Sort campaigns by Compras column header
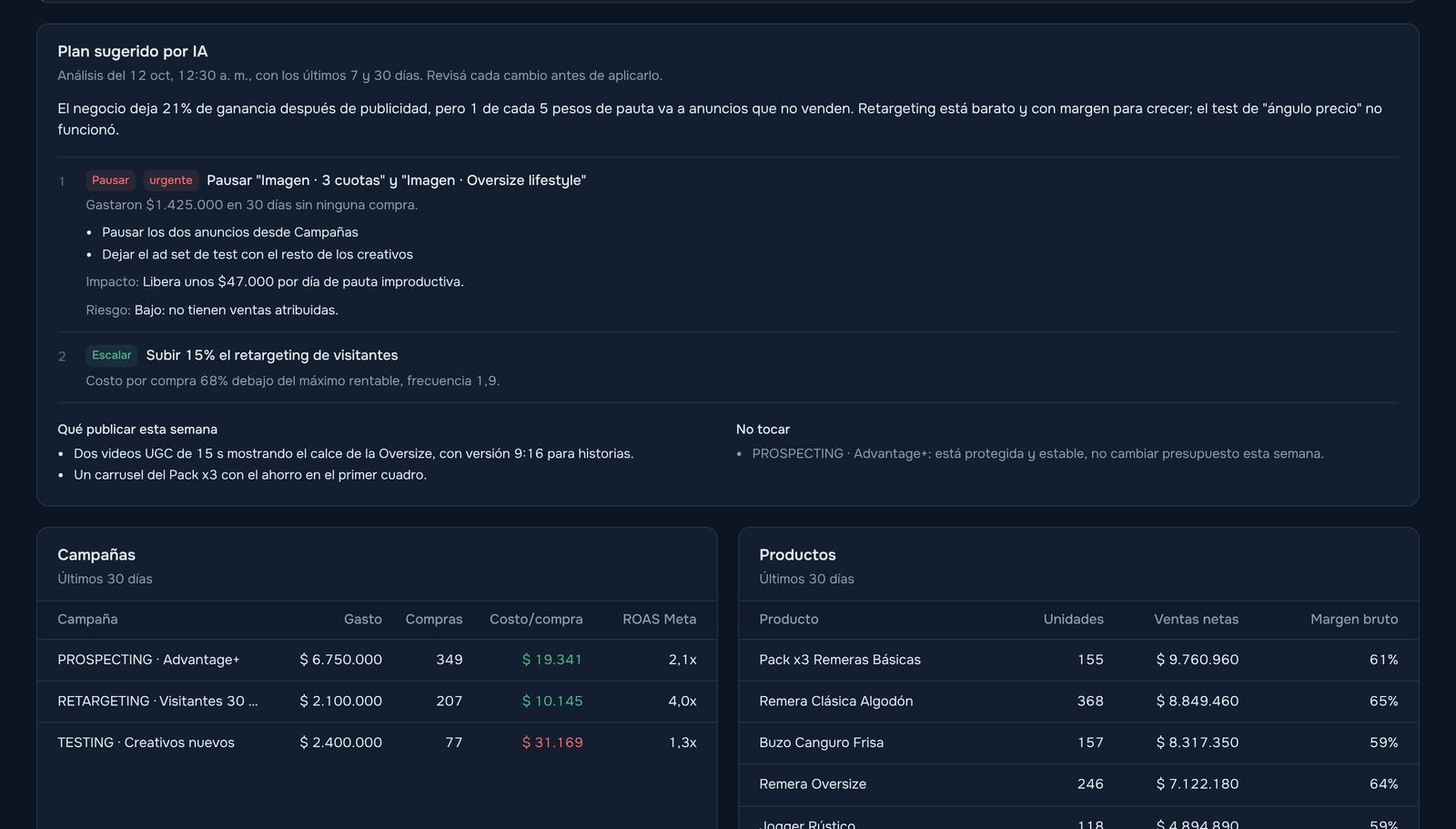 pyautogui.click(x=434, y=620)
